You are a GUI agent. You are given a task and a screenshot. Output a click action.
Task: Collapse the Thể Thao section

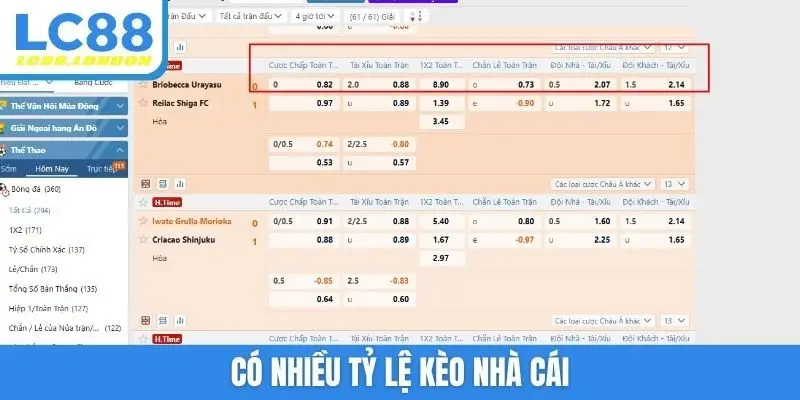pyautogui.click(x=64, y=150)
